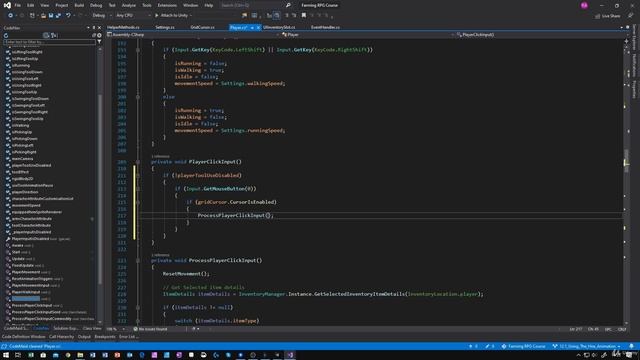Click the No issues found indicator
Viewport: 640px width, 360px height.
pyautogui.click(x=151, y=329)
